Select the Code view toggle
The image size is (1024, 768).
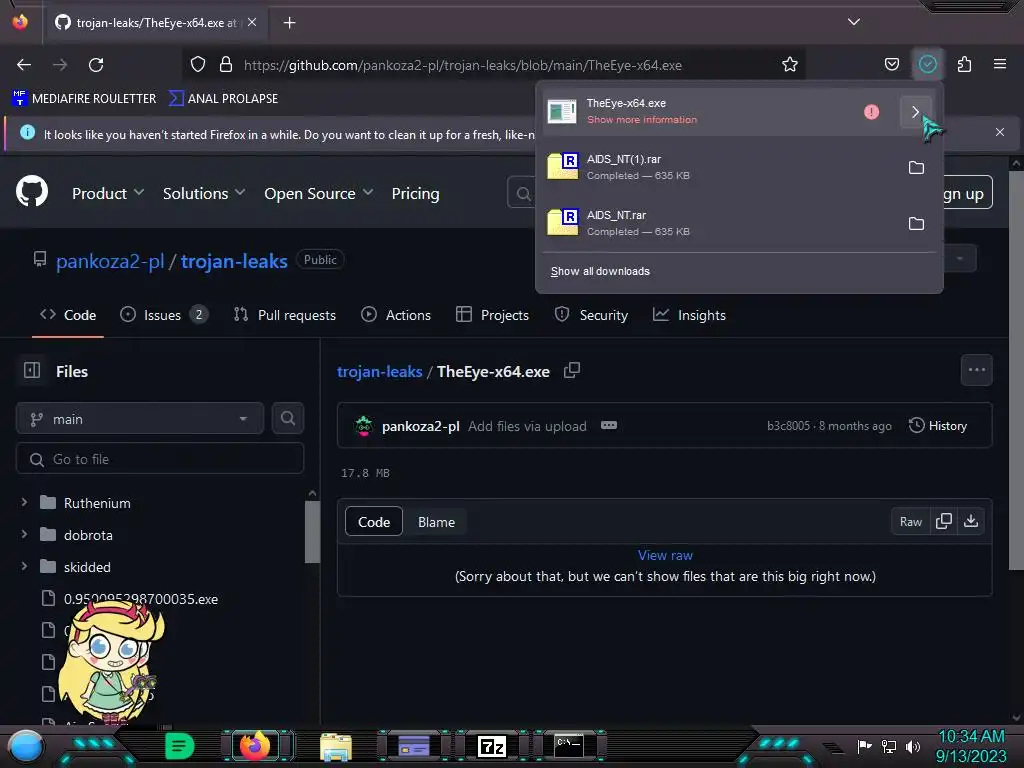(x=374, y=522)
